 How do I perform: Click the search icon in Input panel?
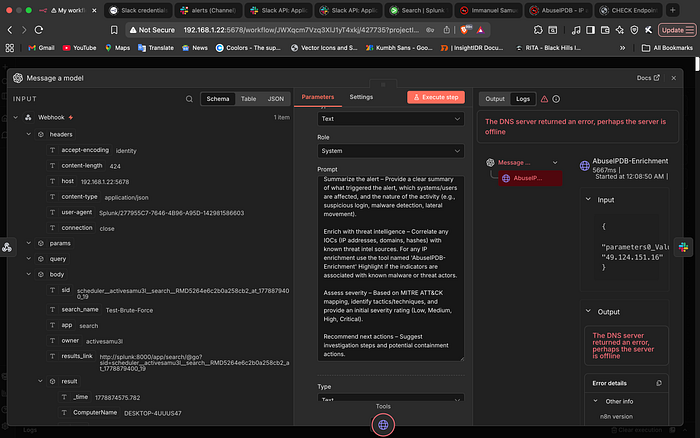tap(189, 99)
